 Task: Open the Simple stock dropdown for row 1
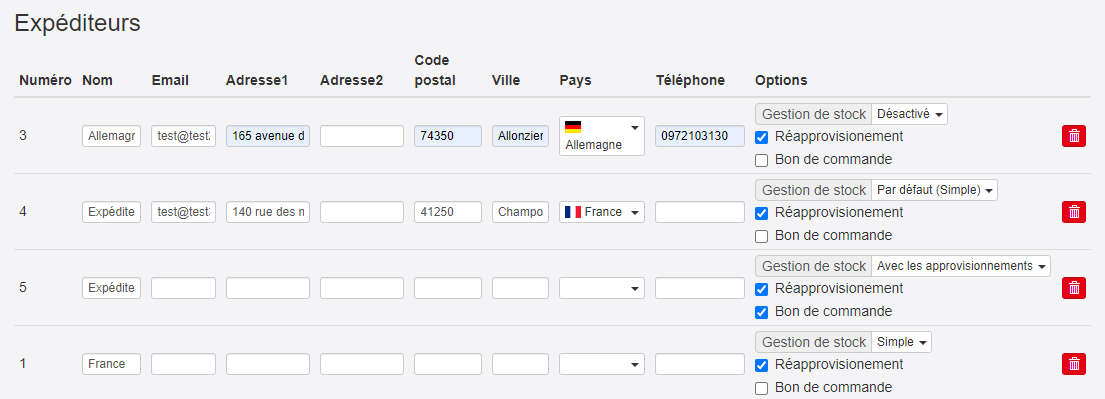click(901, 342)
